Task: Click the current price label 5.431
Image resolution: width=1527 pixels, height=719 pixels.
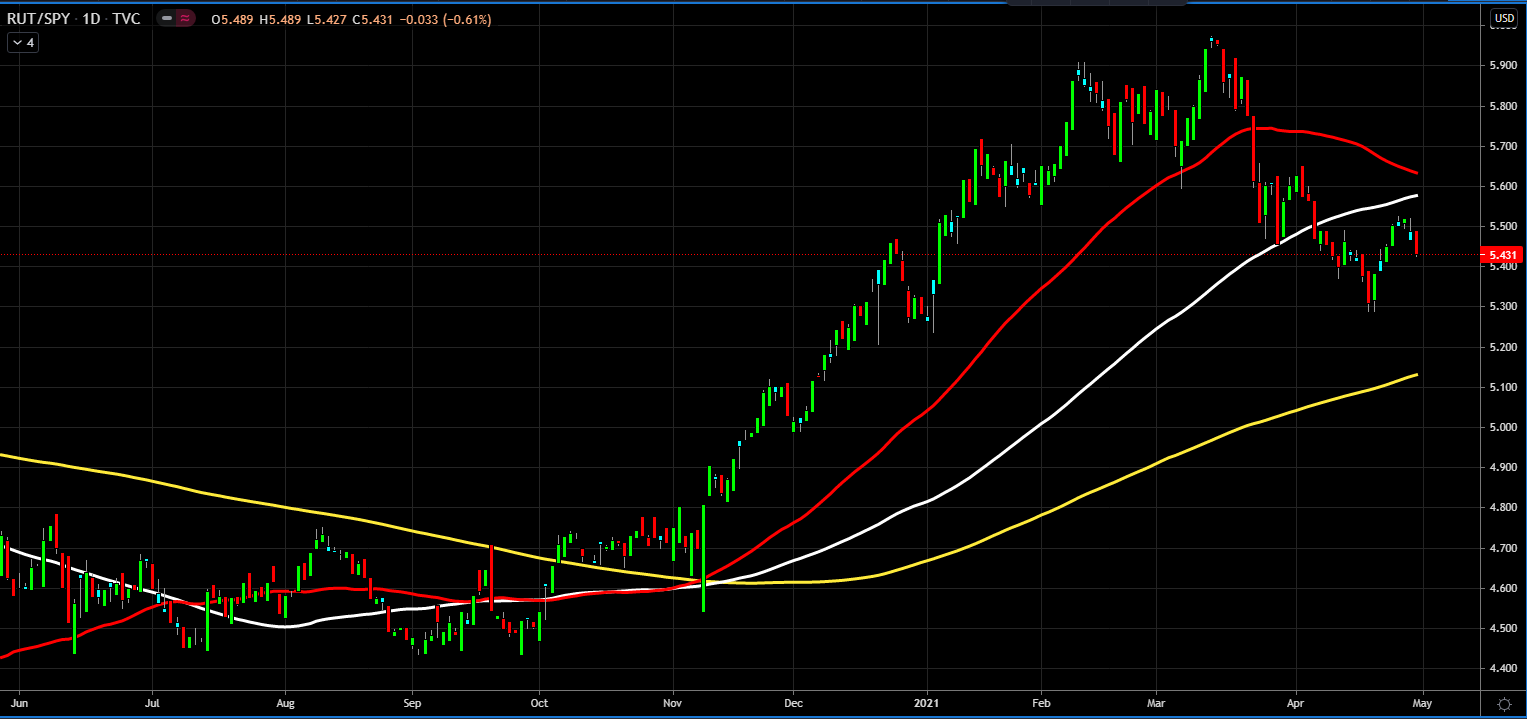Action: click(1503, 255)
